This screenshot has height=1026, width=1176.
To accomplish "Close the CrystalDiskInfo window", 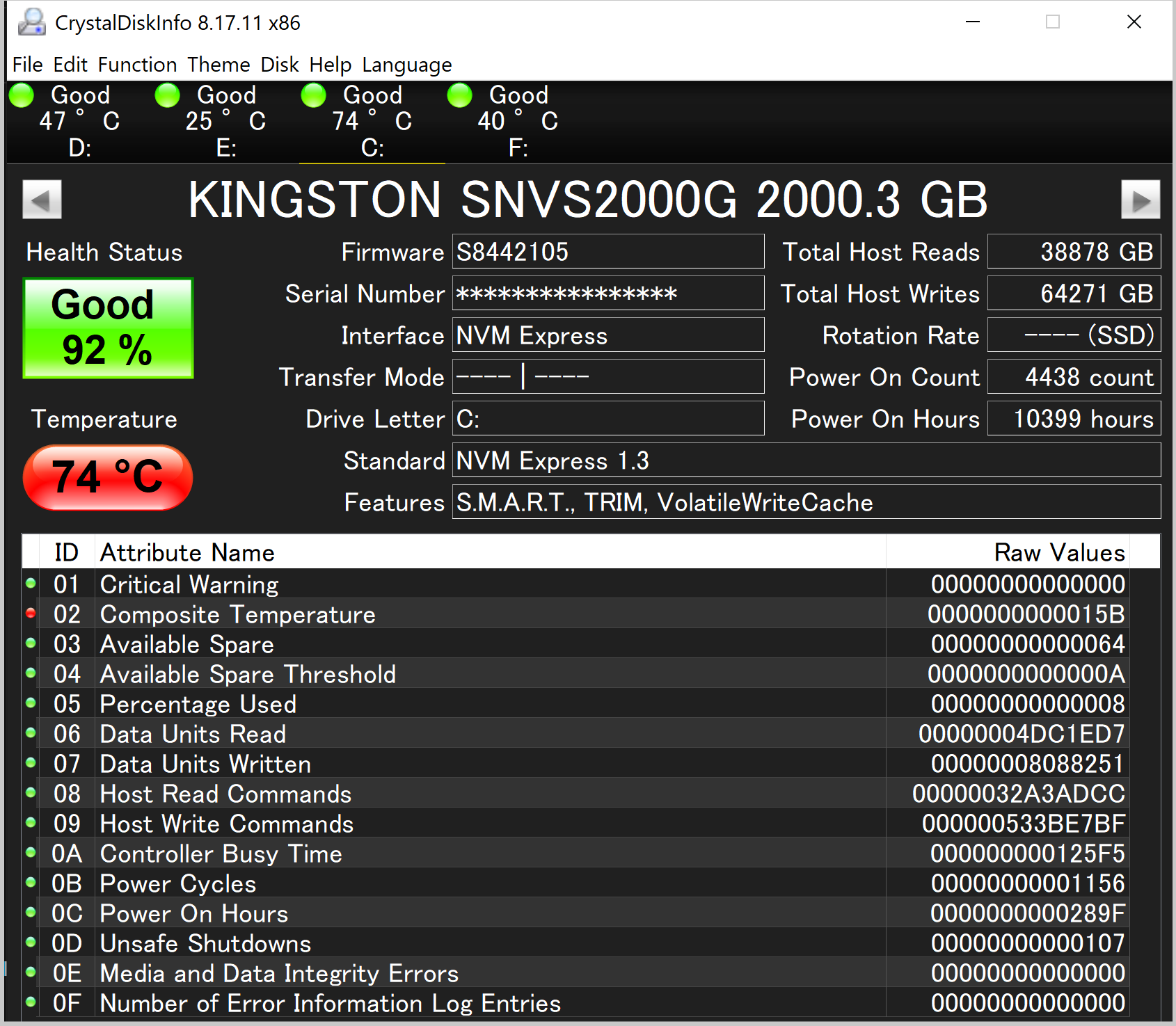I will click(x=1134, y=22).
